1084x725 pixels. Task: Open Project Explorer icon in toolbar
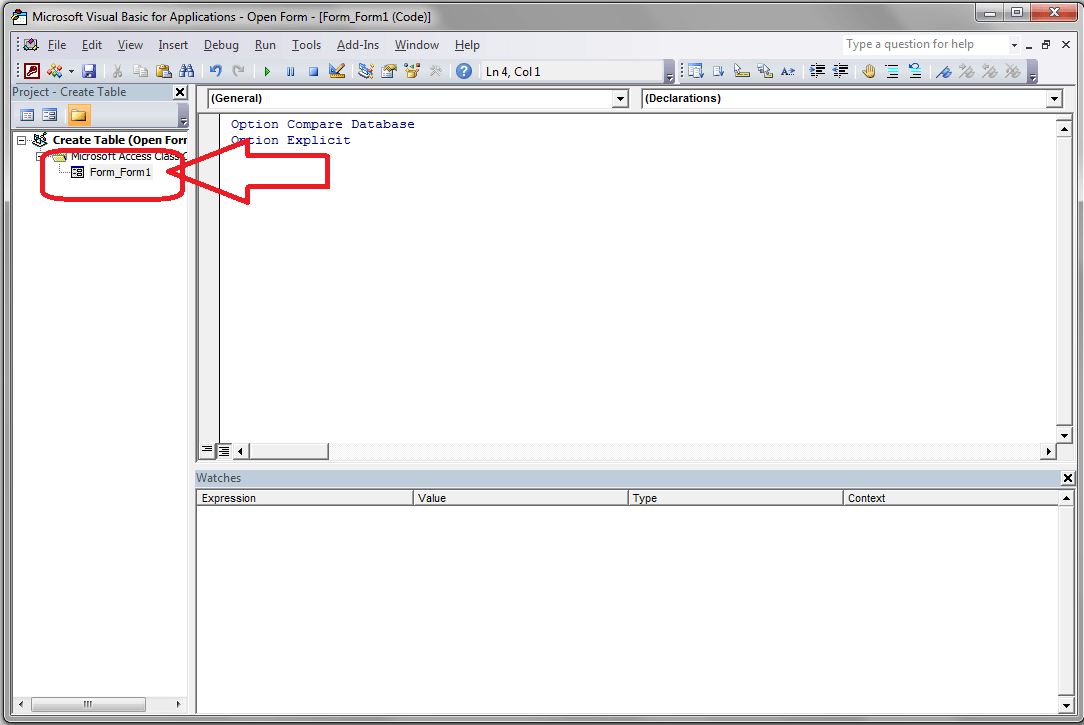click(x=366, y=70)
